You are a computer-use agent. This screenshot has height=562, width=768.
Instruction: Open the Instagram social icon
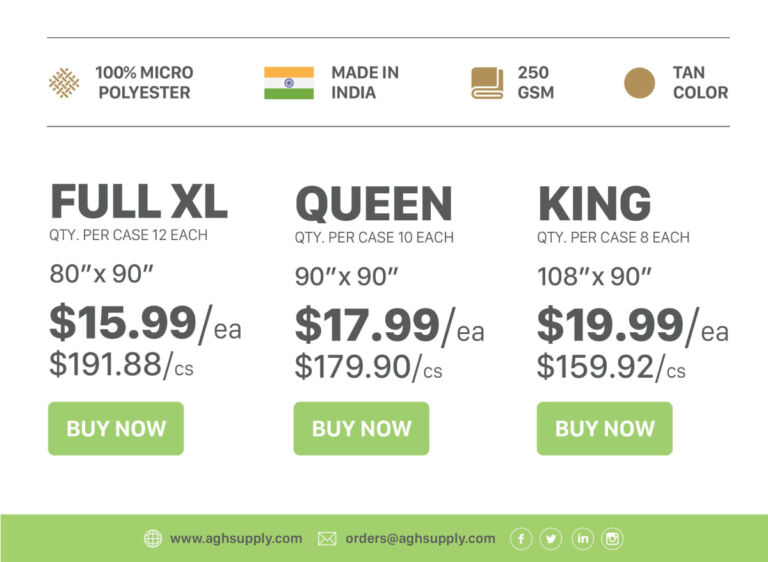(612, 539)
